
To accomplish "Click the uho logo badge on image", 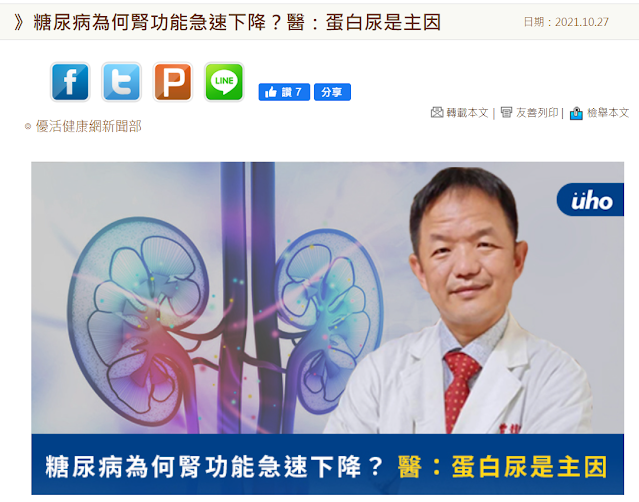I will 590,200.
